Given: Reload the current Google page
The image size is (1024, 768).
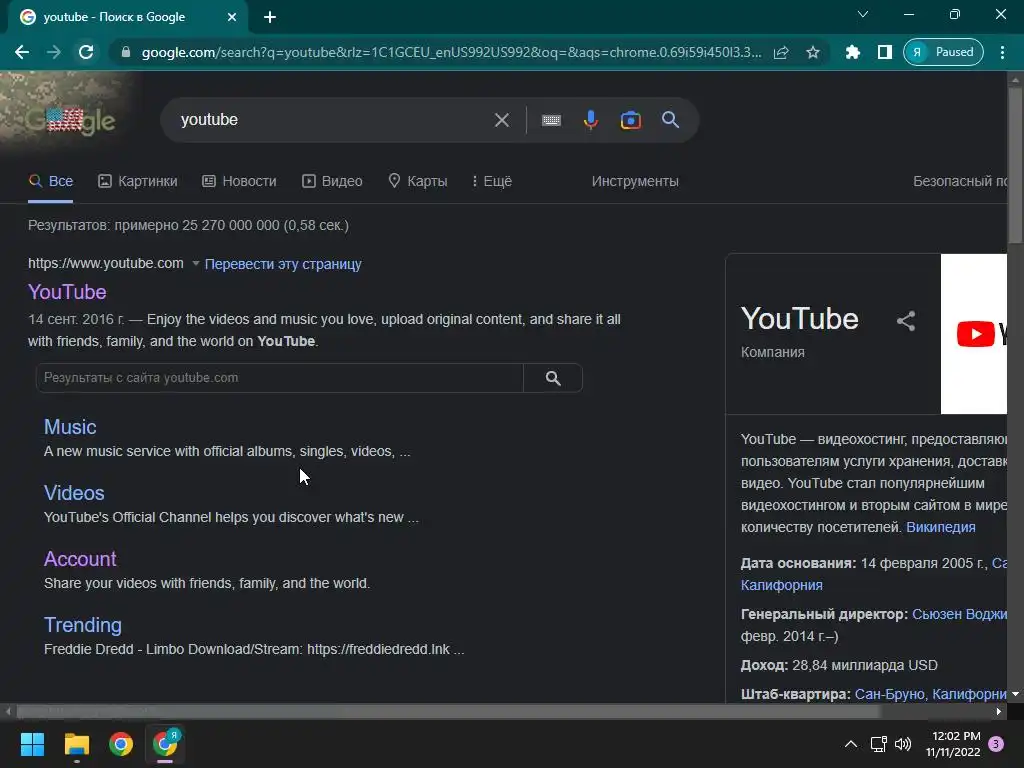Looking at the screenshot, I should pyautogui.click(x=86, y=52).
